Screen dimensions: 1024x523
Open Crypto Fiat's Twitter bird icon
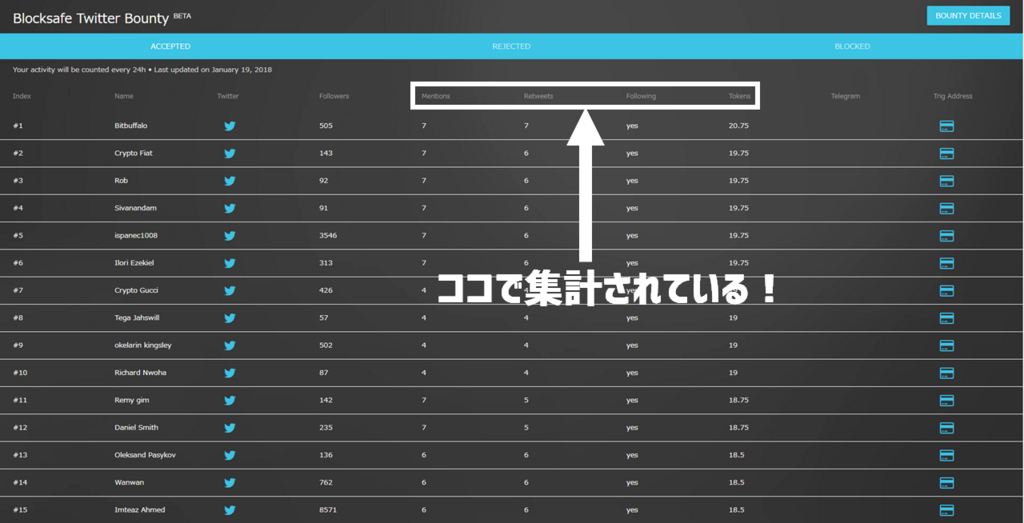coord(230,153)
